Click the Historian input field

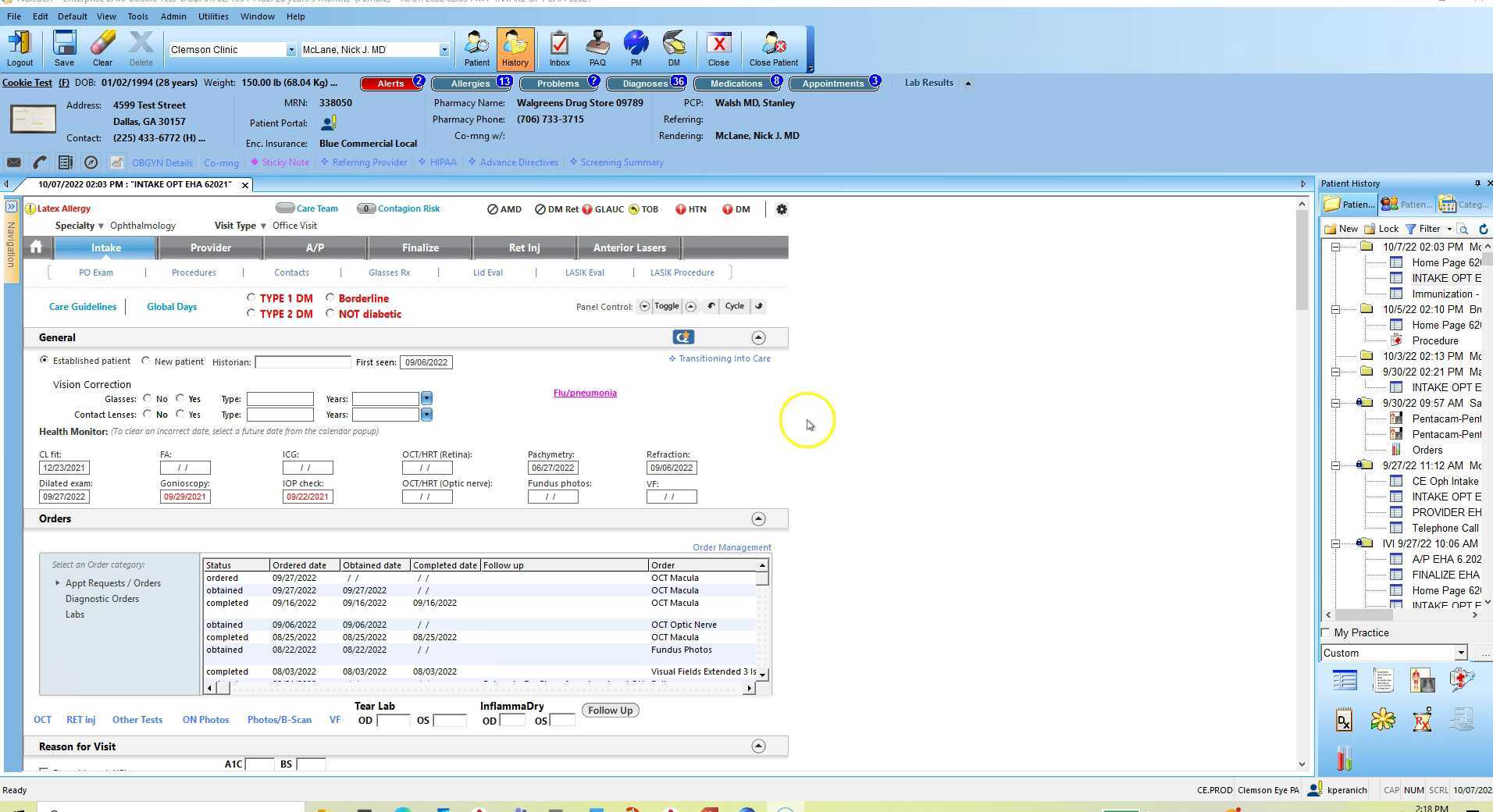302,362
